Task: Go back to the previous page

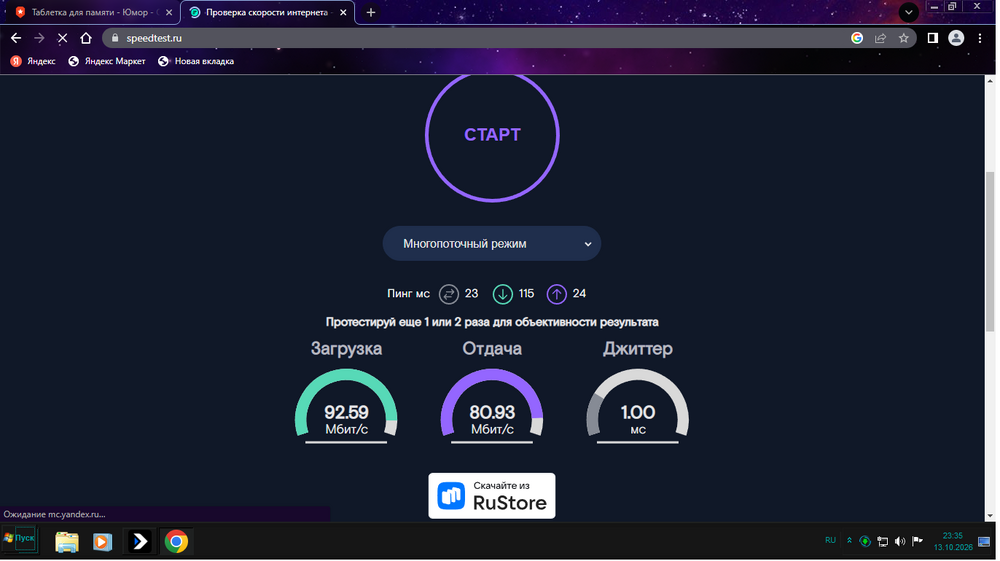Action: coord(16,38)
